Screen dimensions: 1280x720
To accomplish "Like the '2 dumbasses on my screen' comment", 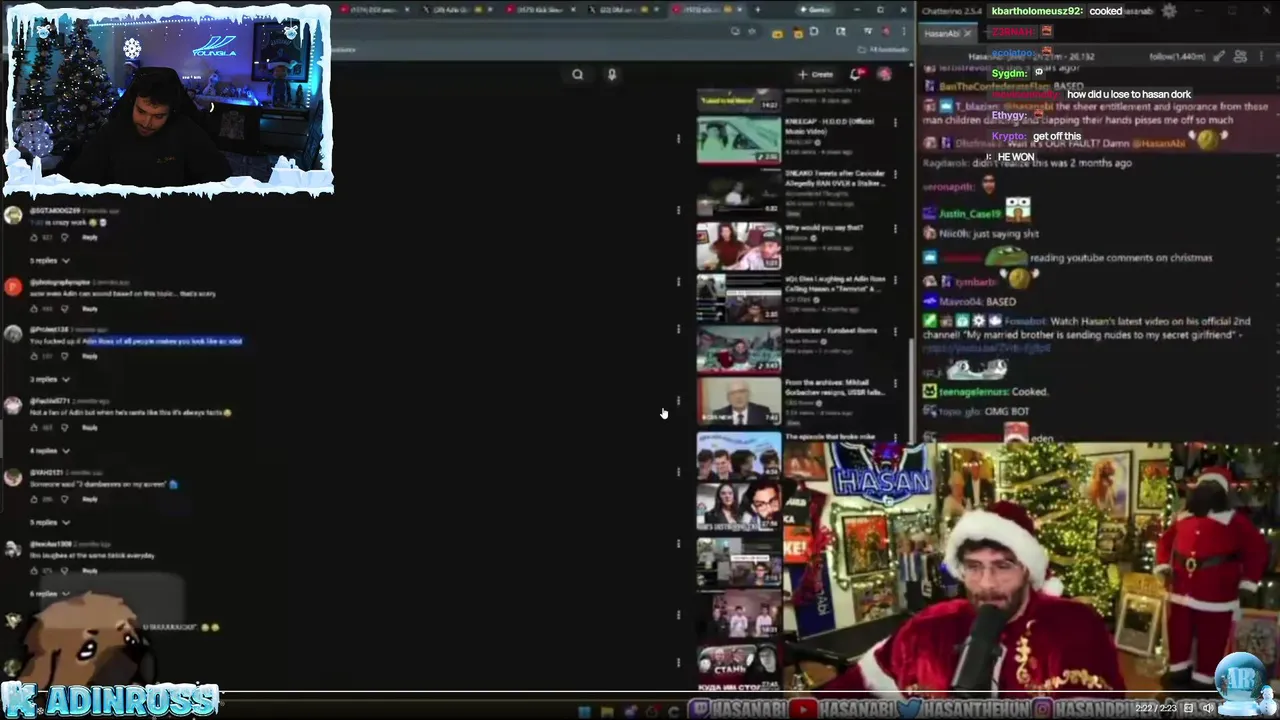I will (x=34, y=499).
